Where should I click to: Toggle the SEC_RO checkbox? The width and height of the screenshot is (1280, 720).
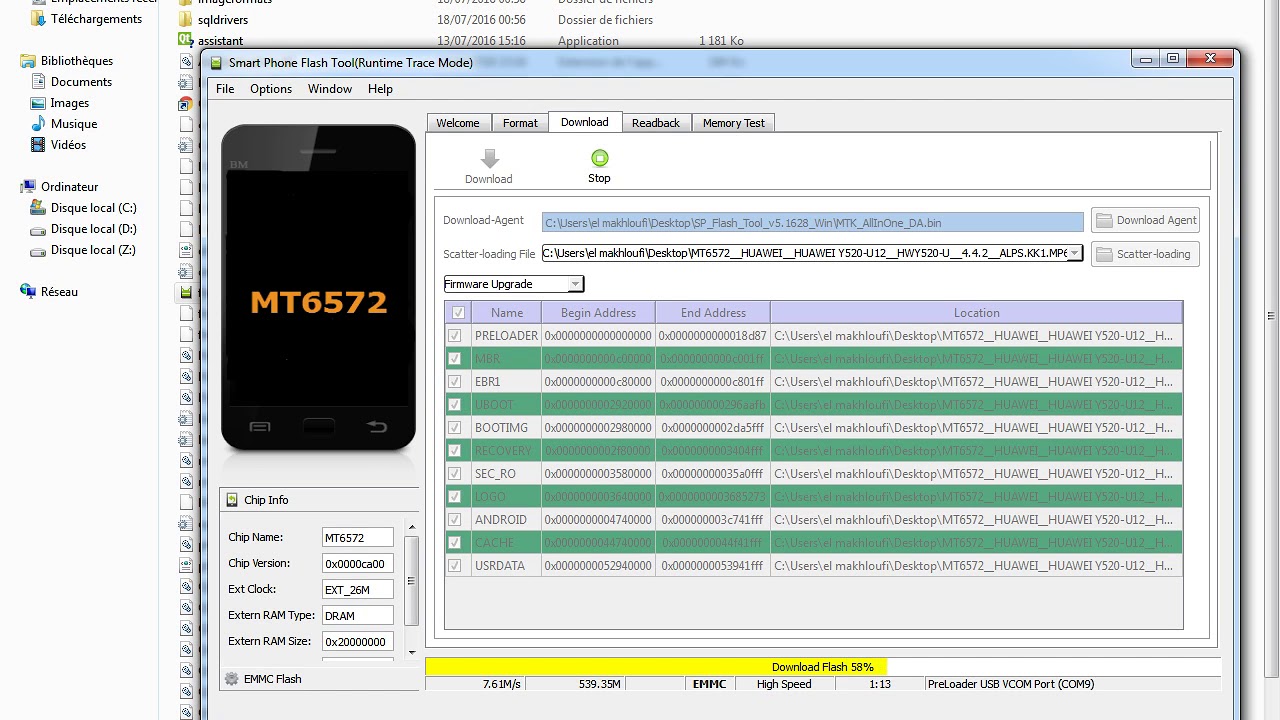(x=455, y=474)
